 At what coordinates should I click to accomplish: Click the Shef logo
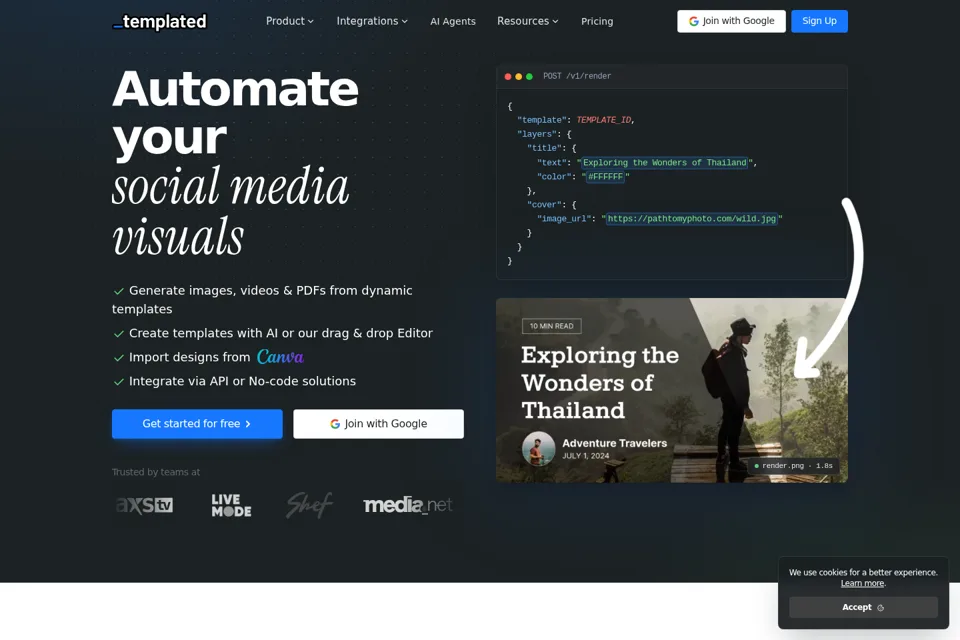point(309,505)
